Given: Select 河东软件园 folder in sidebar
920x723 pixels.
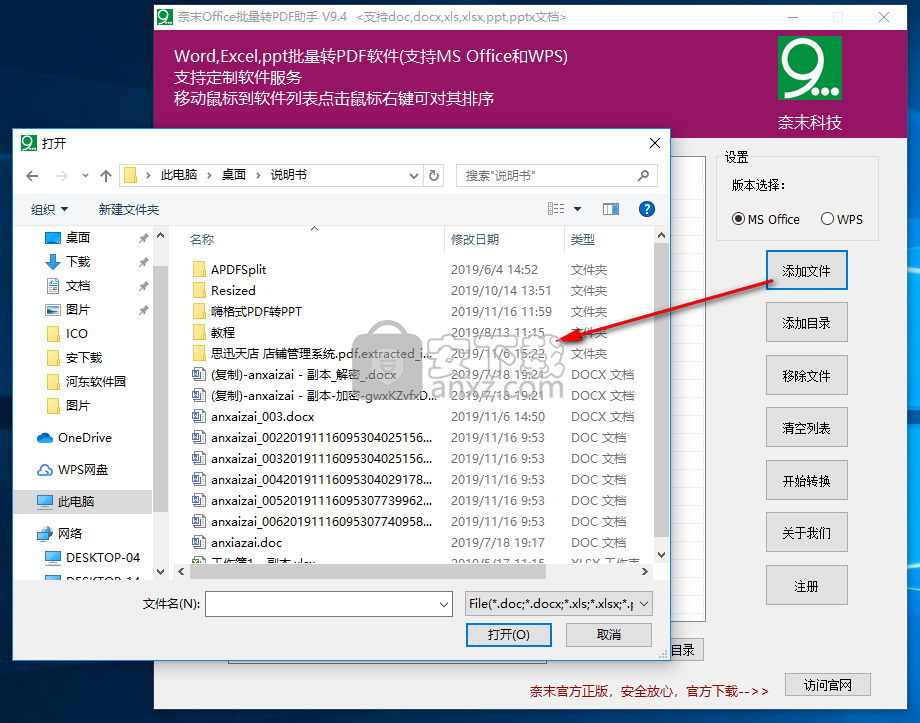Looking at the screenshot, I should 95,382.
